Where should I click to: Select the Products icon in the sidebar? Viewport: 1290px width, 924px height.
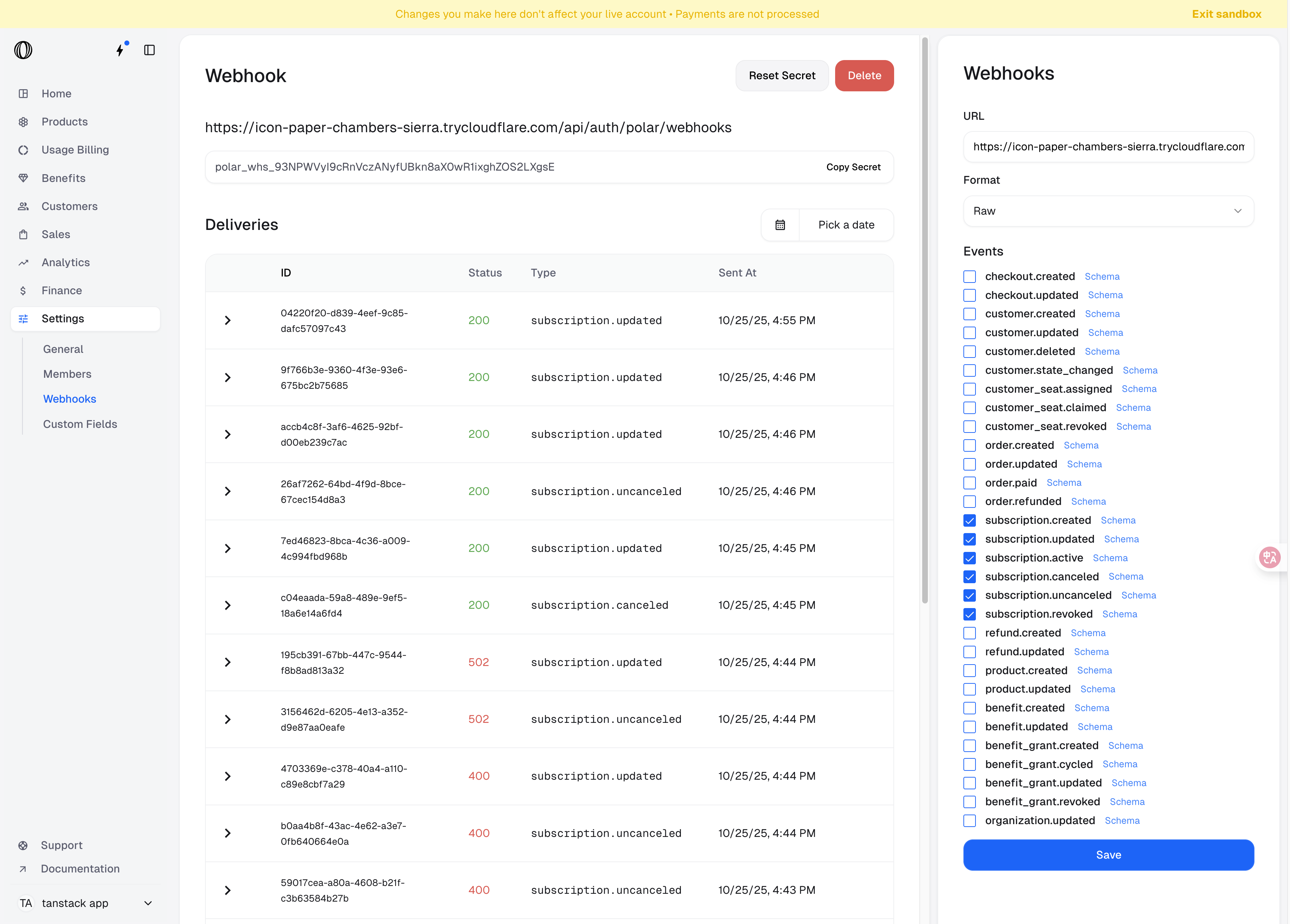point(23,121)
